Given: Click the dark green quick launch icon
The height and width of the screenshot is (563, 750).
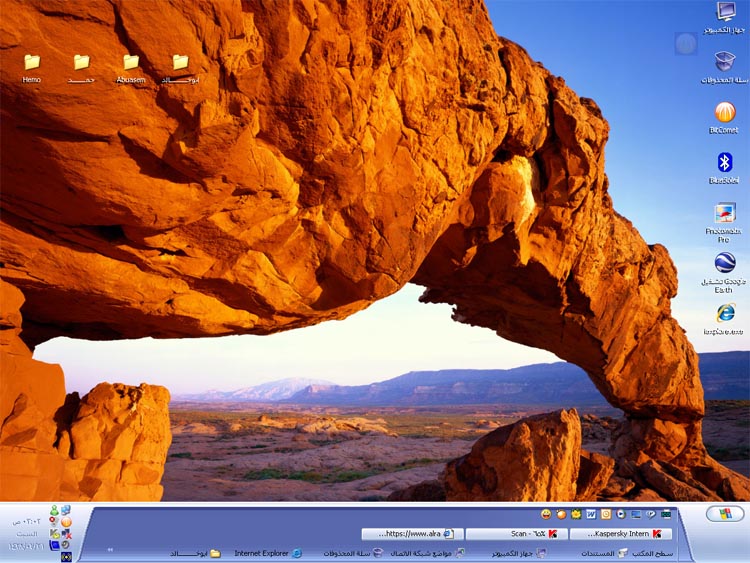Looking at the screenshot, I should click(665, 514).
